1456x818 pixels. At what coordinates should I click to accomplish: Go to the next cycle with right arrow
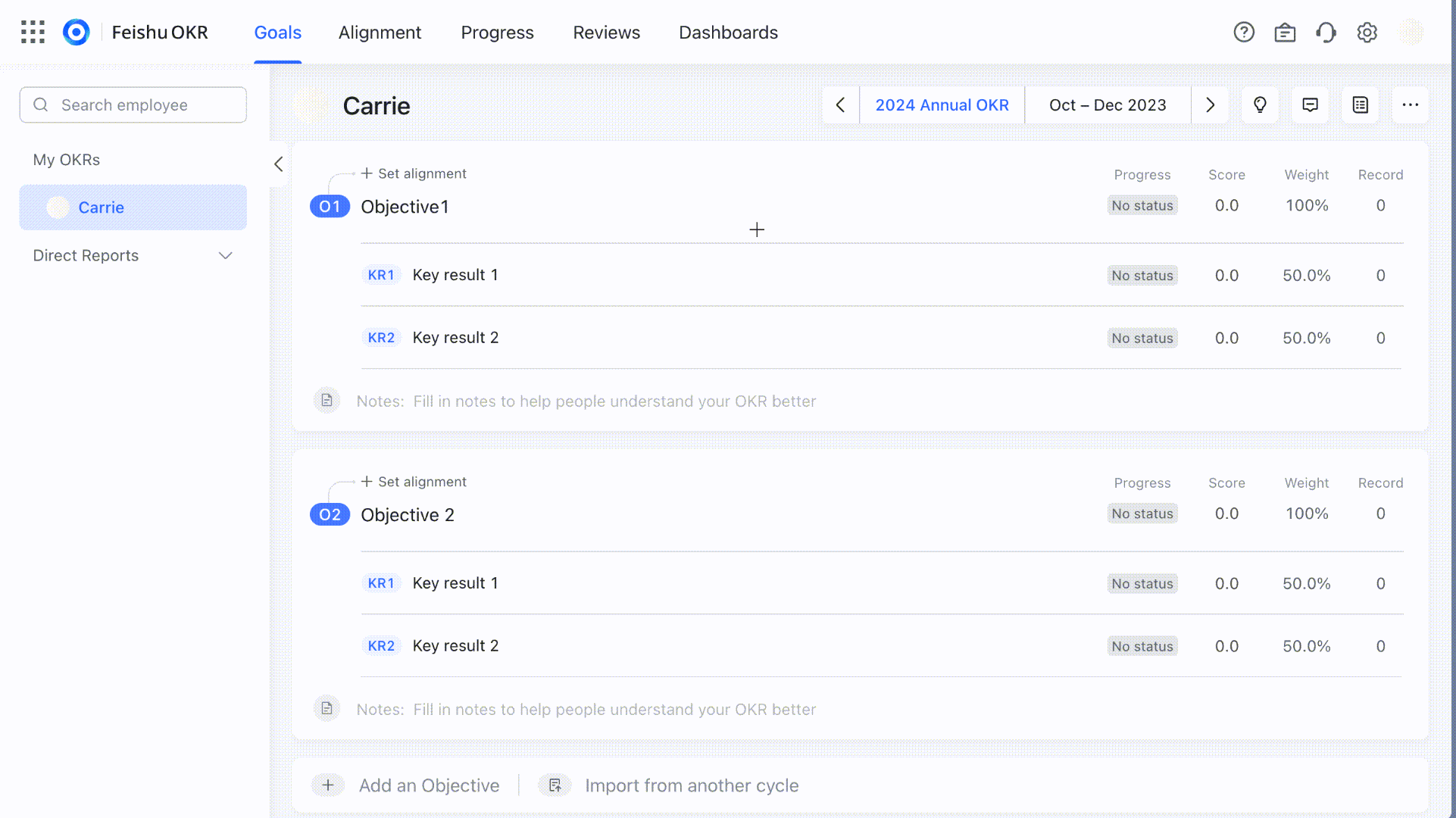click(1210, 105)
